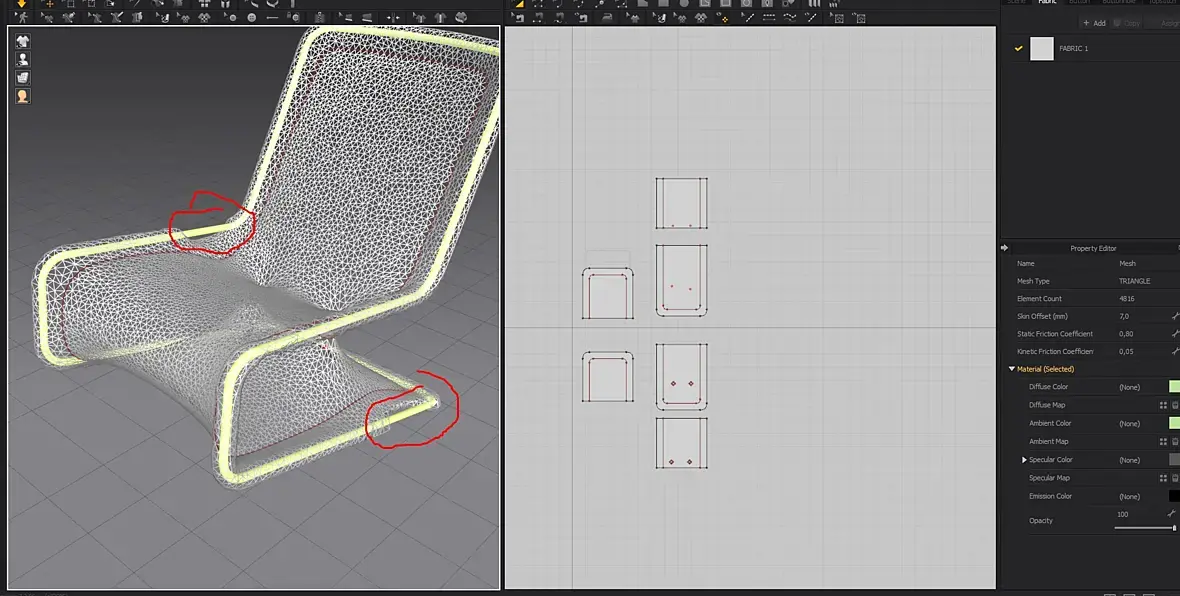Toggle the FABRIC 1 checkmark
1180x596 pixels.
click(x=1018, y=48)
